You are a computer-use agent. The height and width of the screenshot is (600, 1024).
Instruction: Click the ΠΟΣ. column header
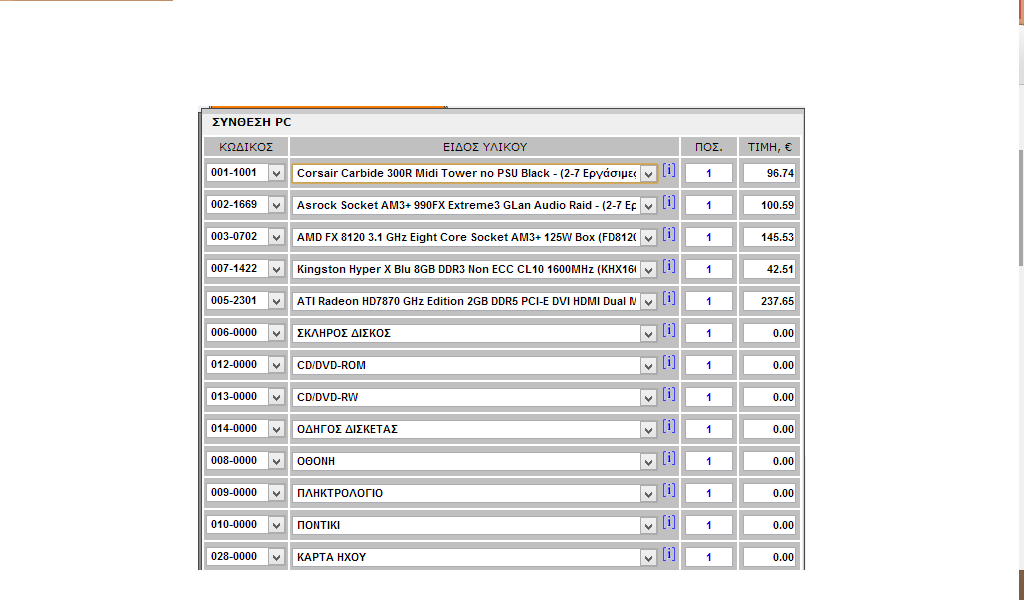coord(709,147)
